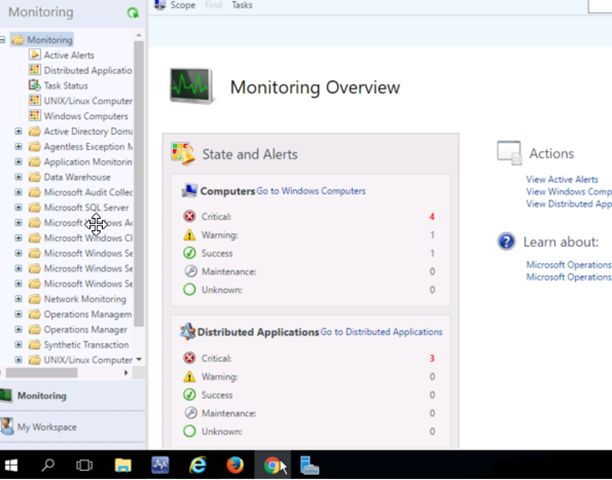Click the Distributed Applications Critical count 3
The width and height of the screenshot is (612, 480).
(x=432, y=358)
